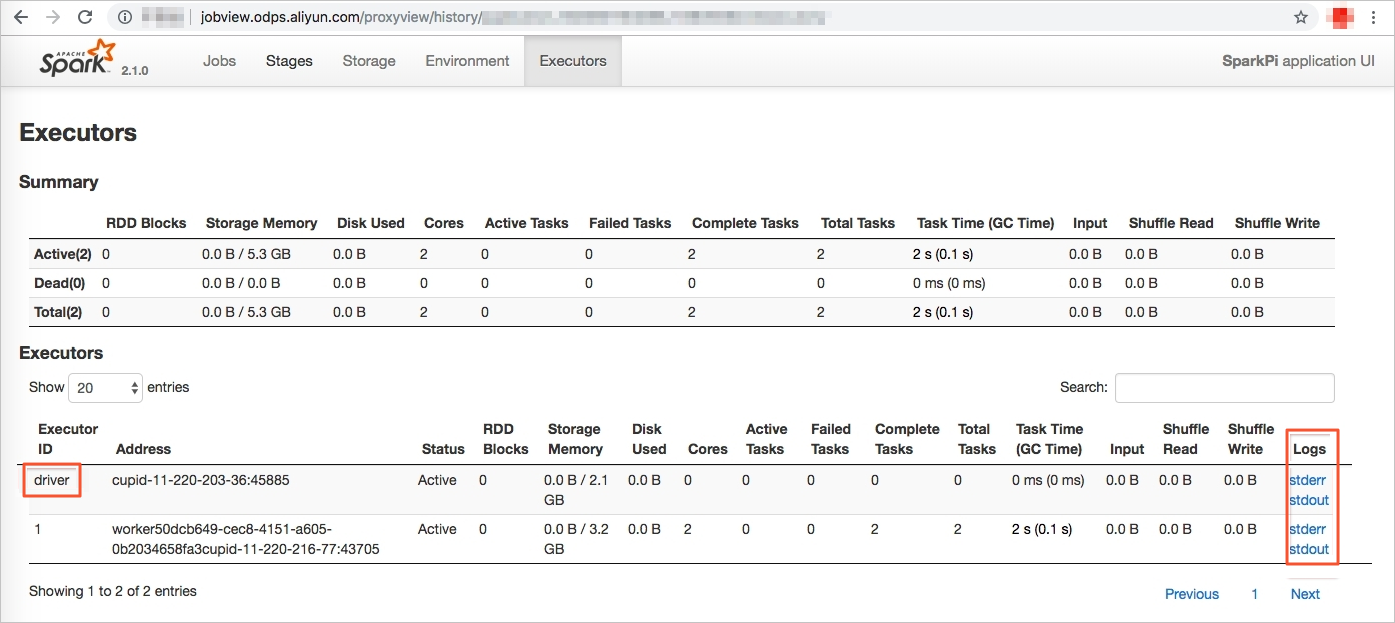Sort executors table by Total Tasks header
The image size is (1395, 623).
point(977,439)
